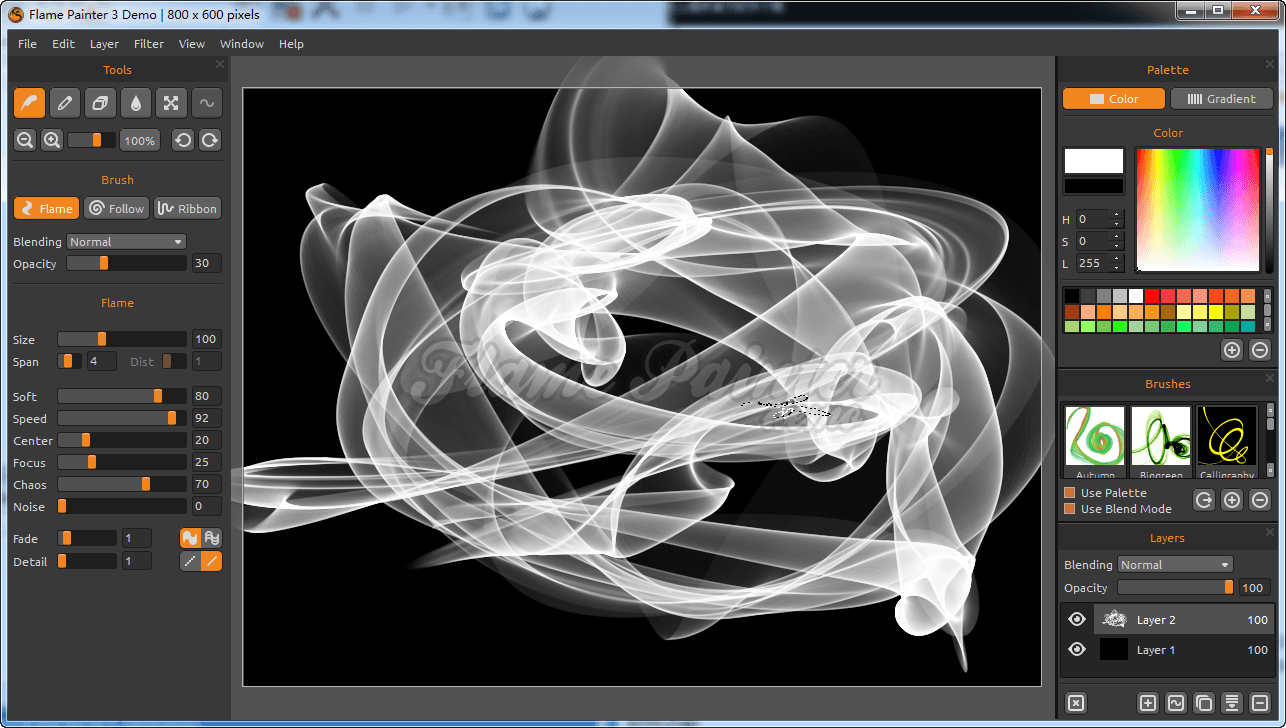Switch to the Follow brush mode
Image resolution: width=1286 pixels, height=728 pixels.
point(116,208)
